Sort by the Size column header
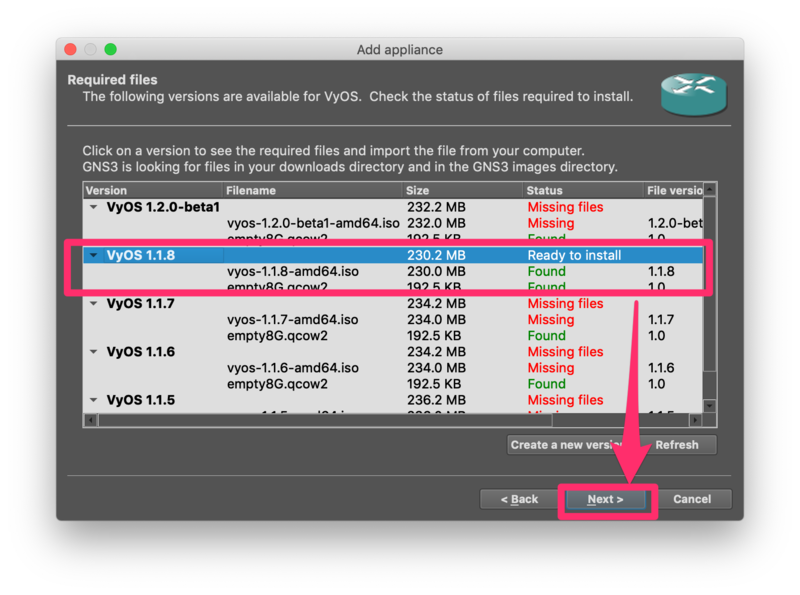The width and height of the screenshot is (800, 595). [x=462, y=190]
